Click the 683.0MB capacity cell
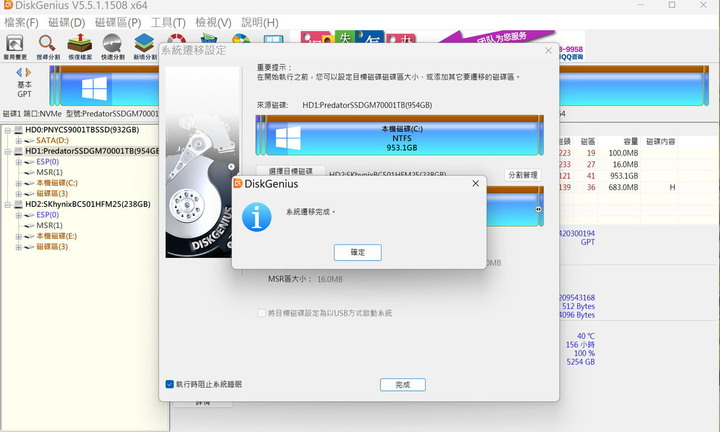The height and width of the screenshot is (432, 720). pyautogui.click(x=623, y=187)
